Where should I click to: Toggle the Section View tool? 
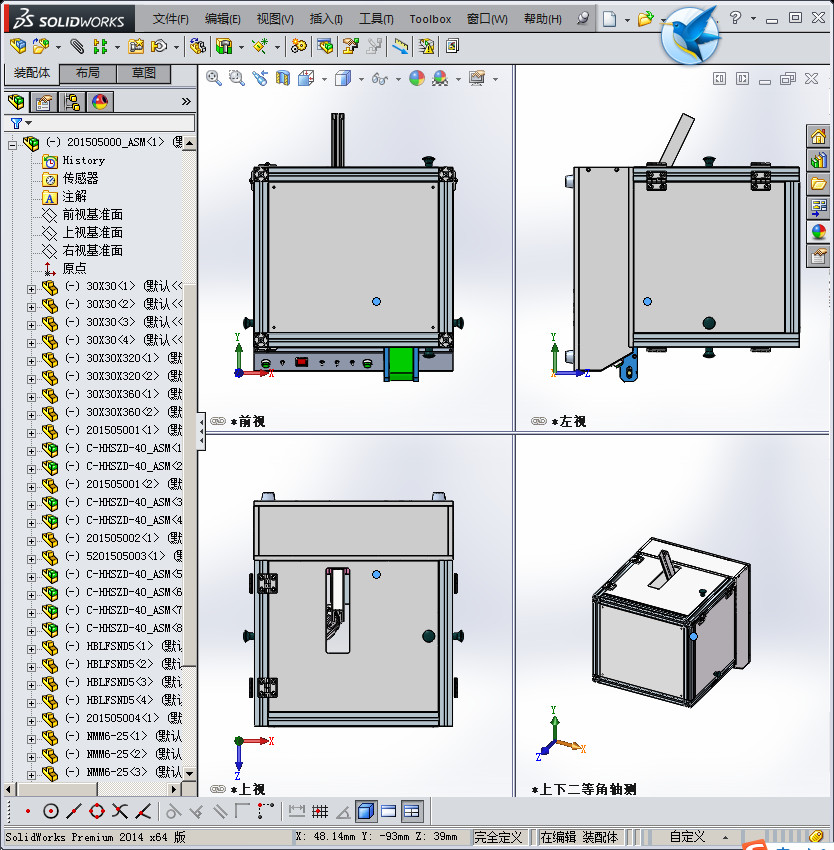point(283,79)
